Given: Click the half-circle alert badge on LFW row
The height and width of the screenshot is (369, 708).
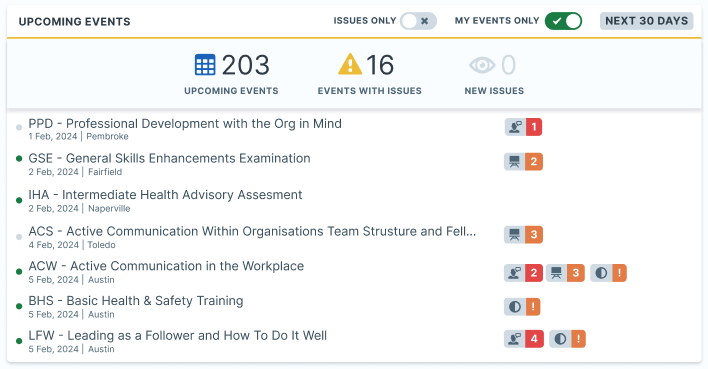Looking at the screenshot, I should pos(568,339).
